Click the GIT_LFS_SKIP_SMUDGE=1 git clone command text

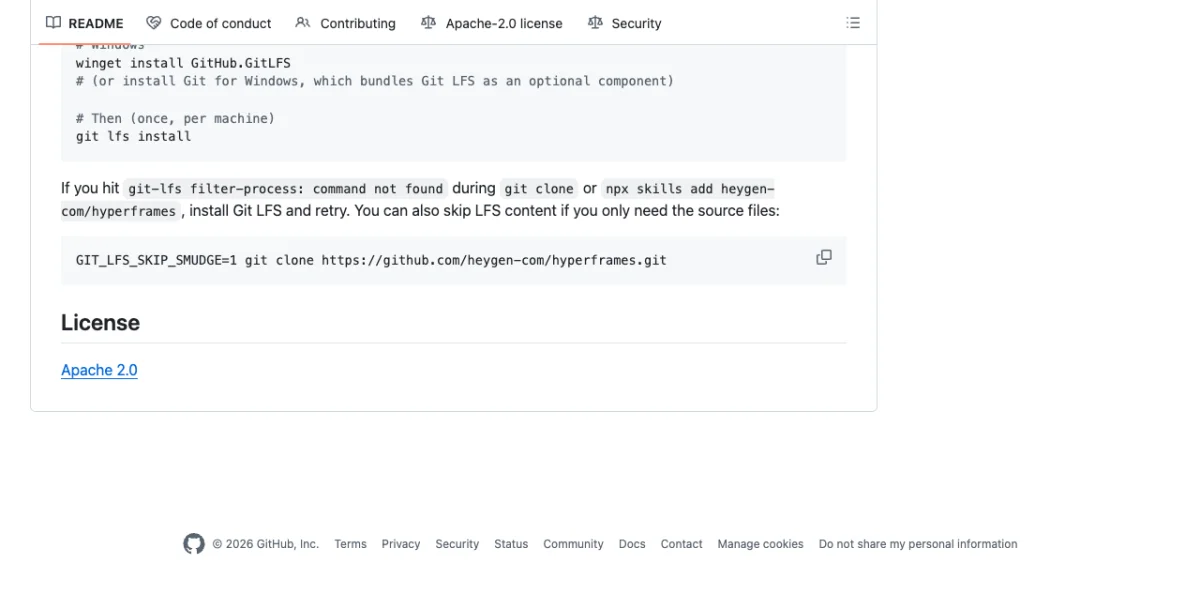point(371,260)
